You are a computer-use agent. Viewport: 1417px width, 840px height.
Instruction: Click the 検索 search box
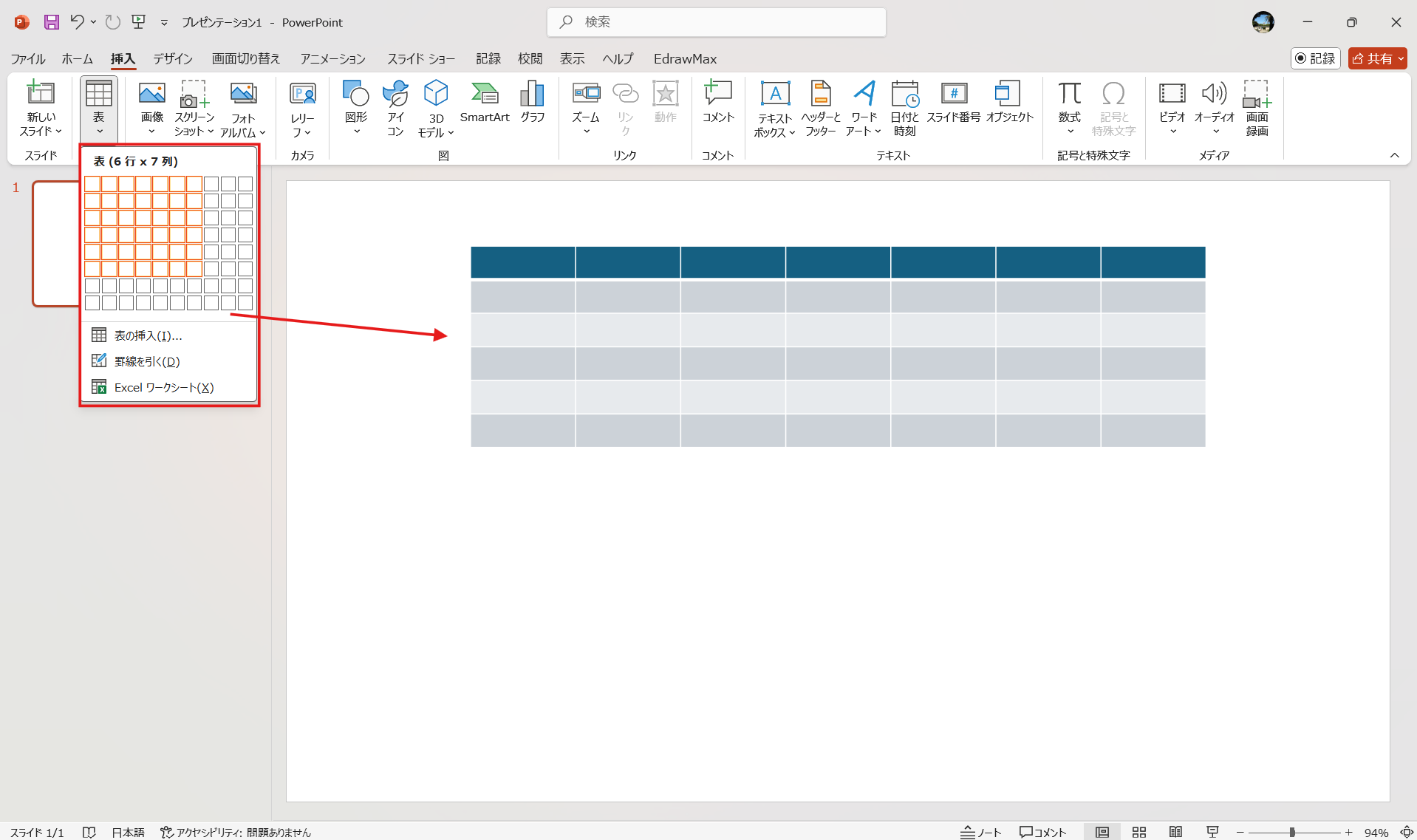[x=717, y=22]
